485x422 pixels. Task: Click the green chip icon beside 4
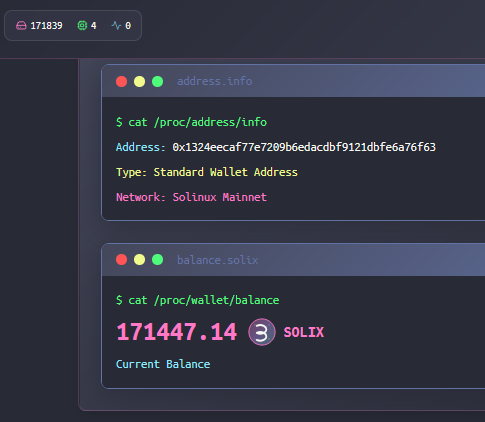point(82,25)
